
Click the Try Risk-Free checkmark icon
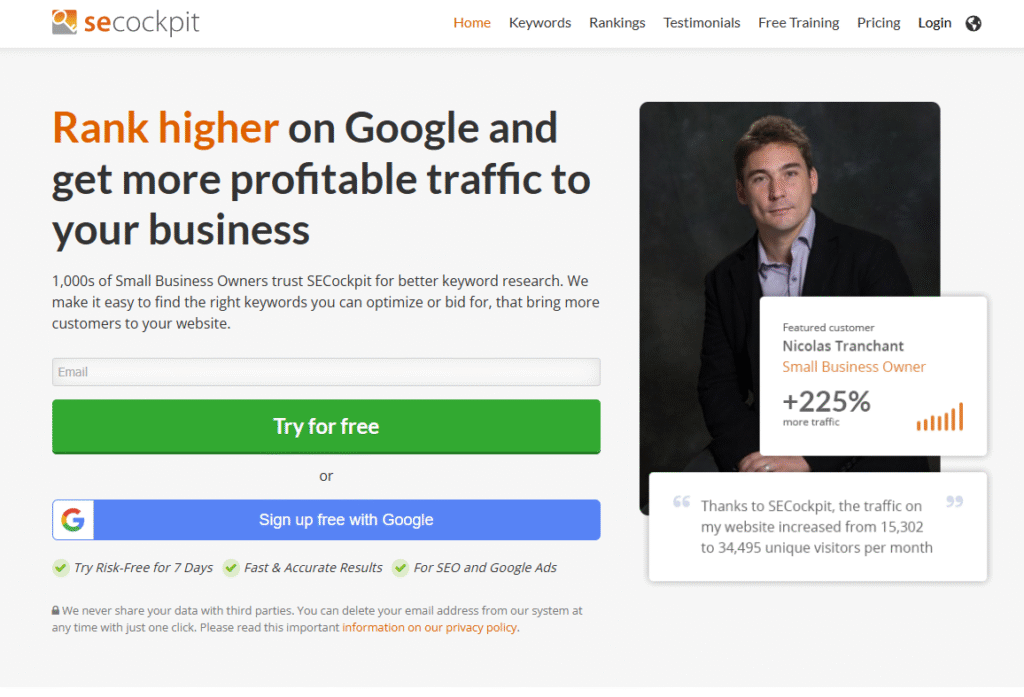[61, 568]
